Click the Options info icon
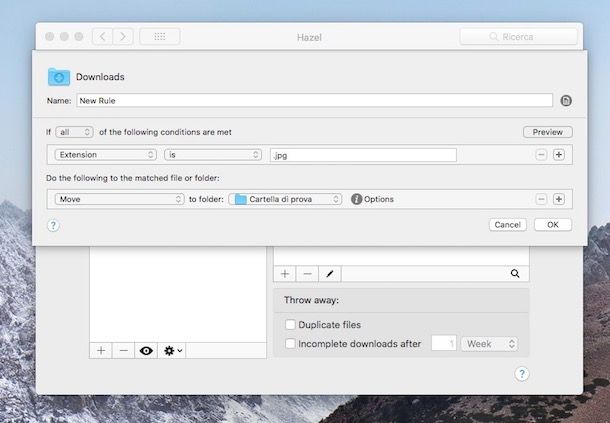 356,199
